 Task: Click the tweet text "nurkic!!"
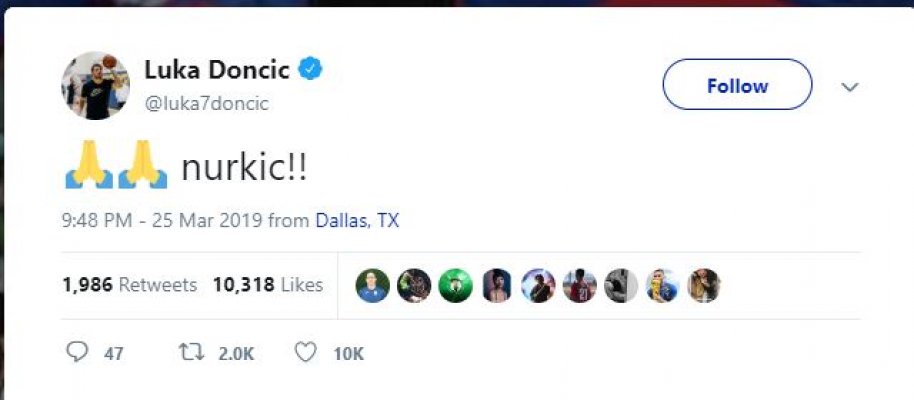click(x=244, y=168)
